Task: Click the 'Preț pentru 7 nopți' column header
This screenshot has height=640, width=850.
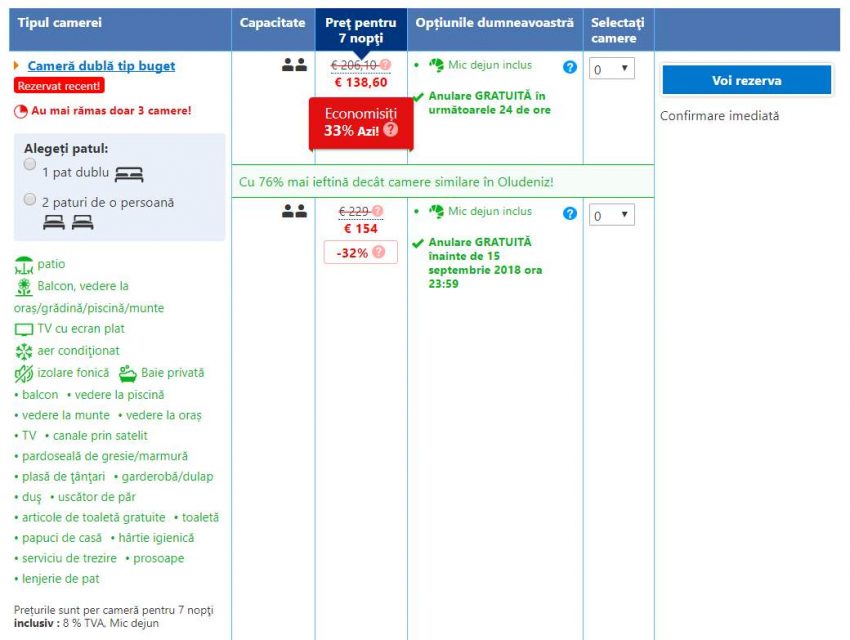Action: click(361, 30)
